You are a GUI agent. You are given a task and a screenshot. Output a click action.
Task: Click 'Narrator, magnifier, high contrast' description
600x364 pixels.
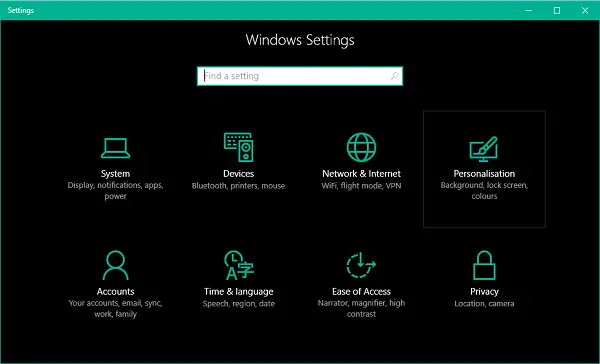coord(361,309)
